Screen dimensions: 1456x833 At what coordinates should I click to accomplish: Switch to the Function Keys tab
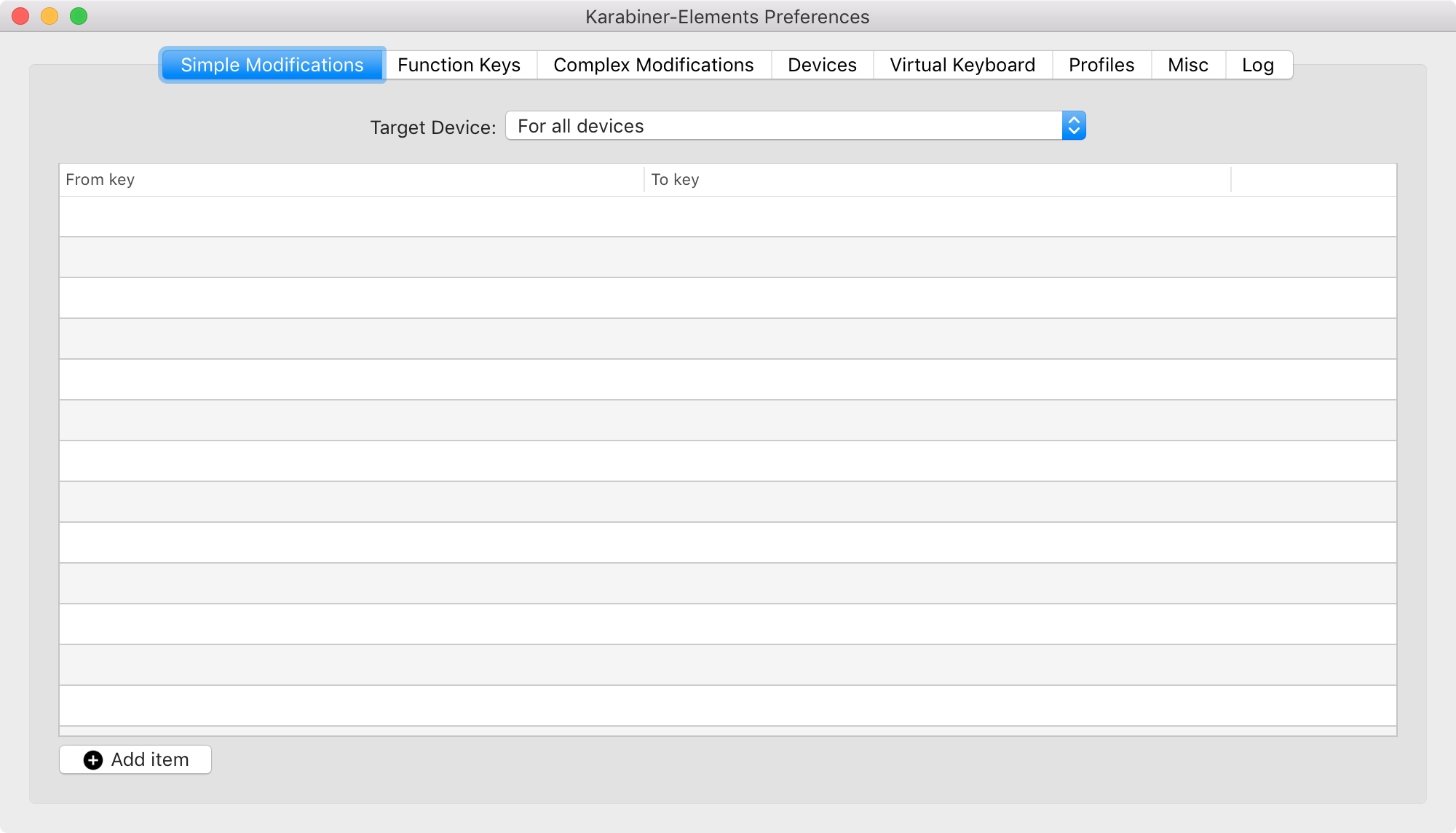(459, 66)
